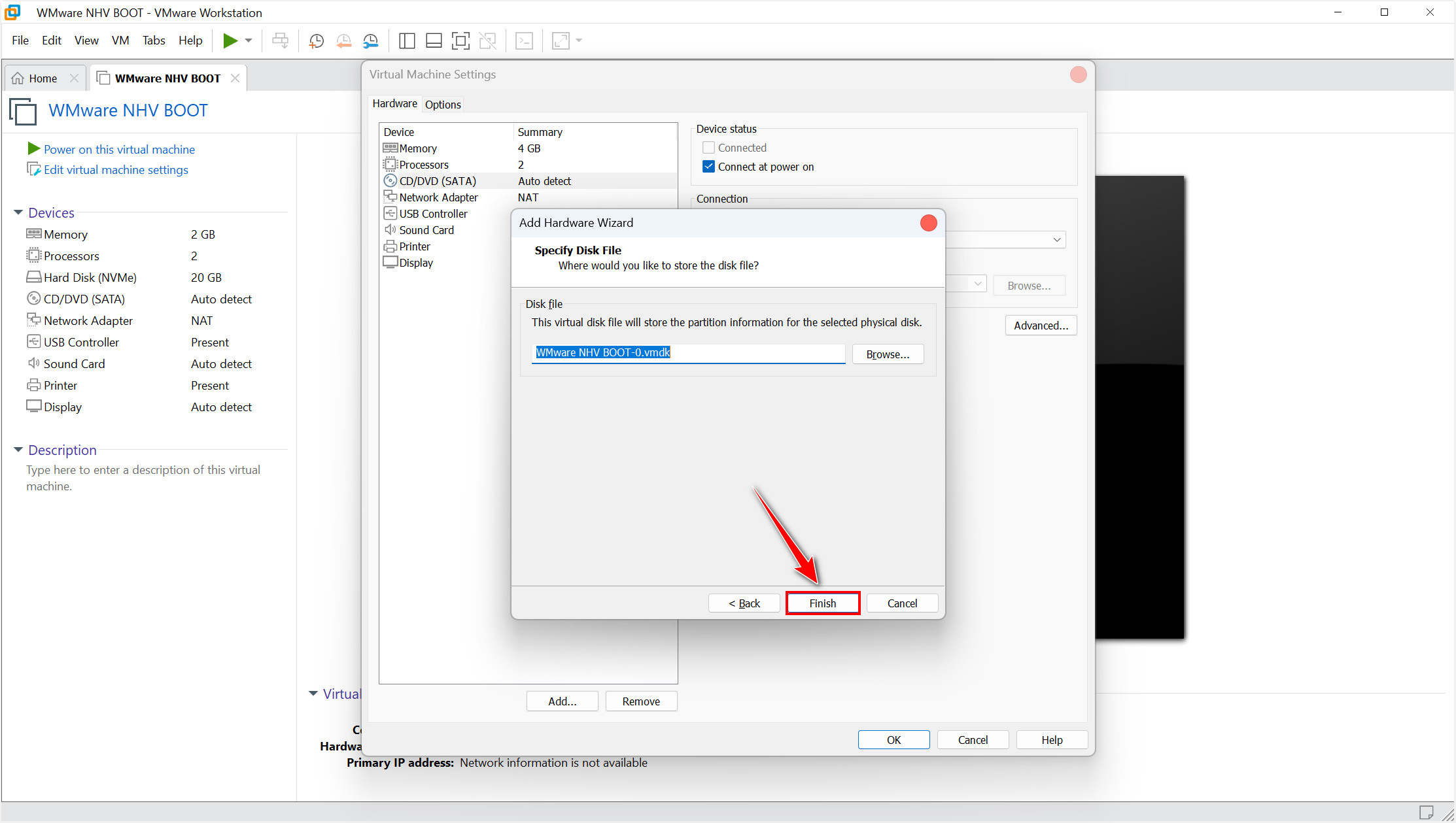Collapse the Devices section
The width and height of the screenshot is (1456, 823).
[18, 212]
